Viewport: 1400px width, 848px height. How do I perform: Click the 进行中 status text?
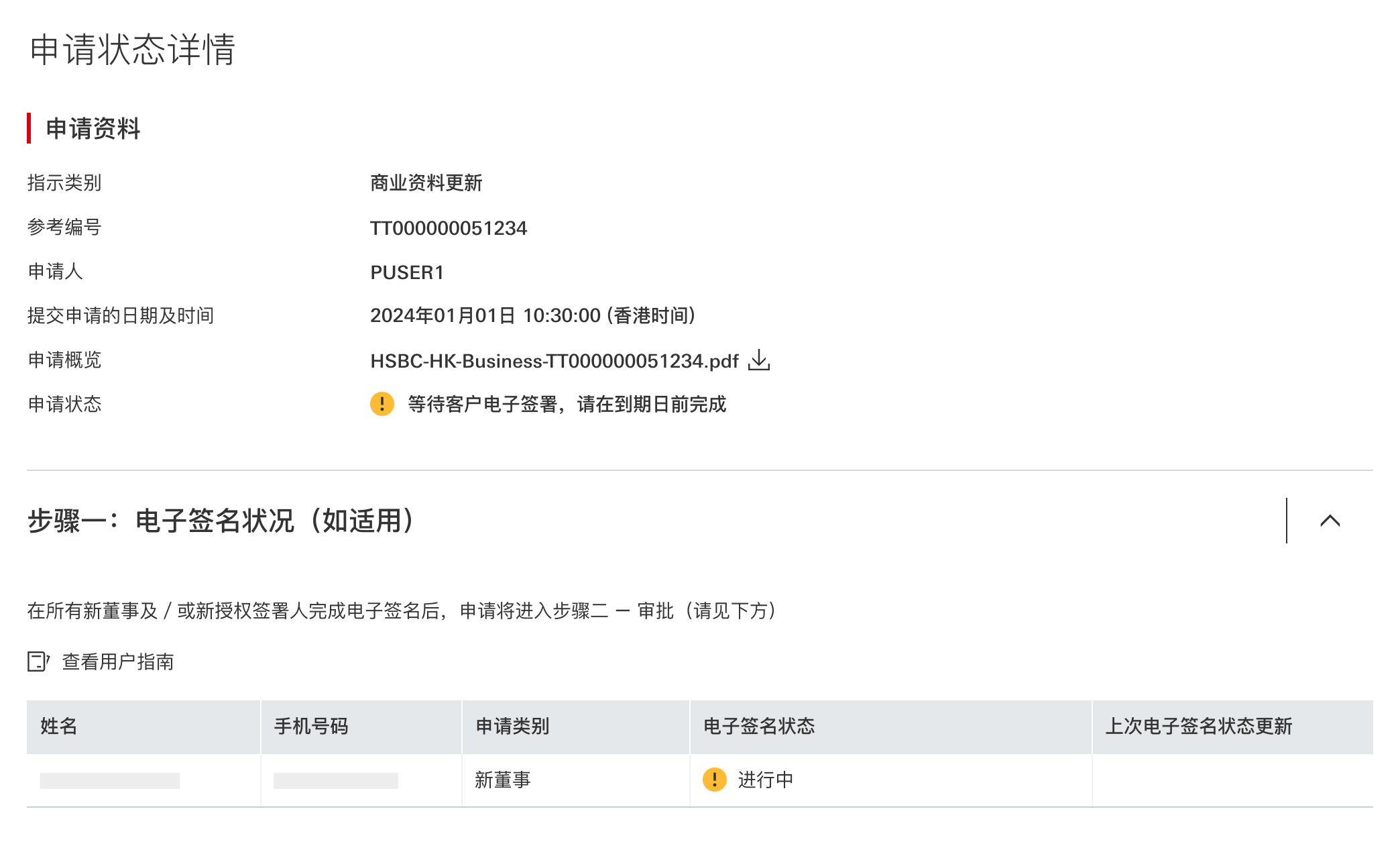pos(766,780)
